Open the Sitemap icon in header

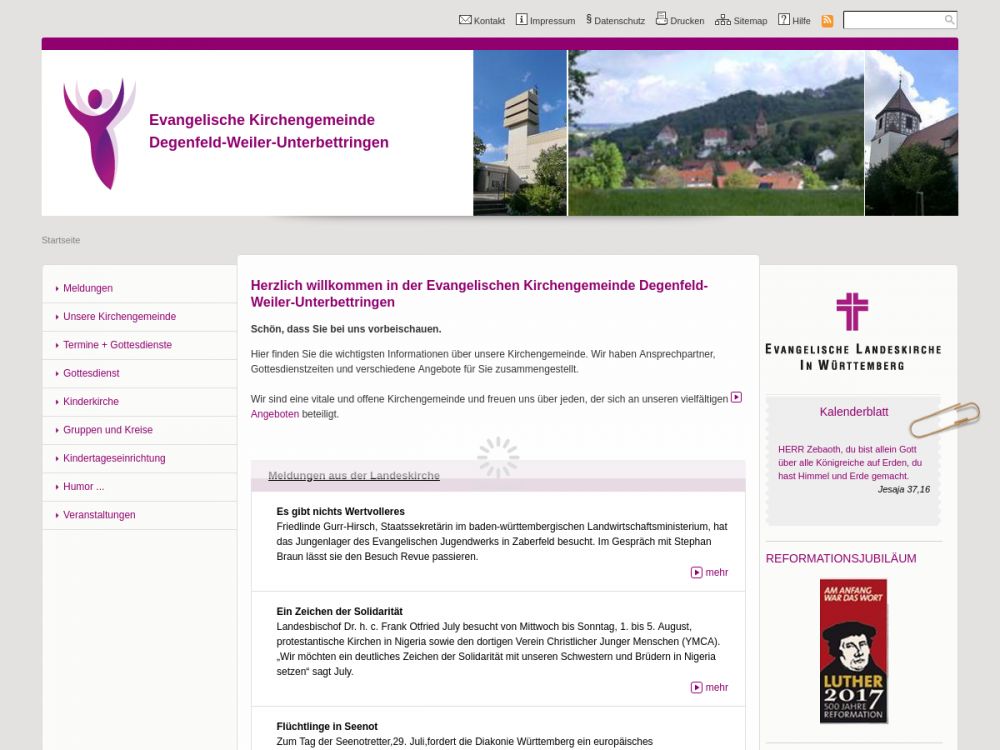pos(722,20)
